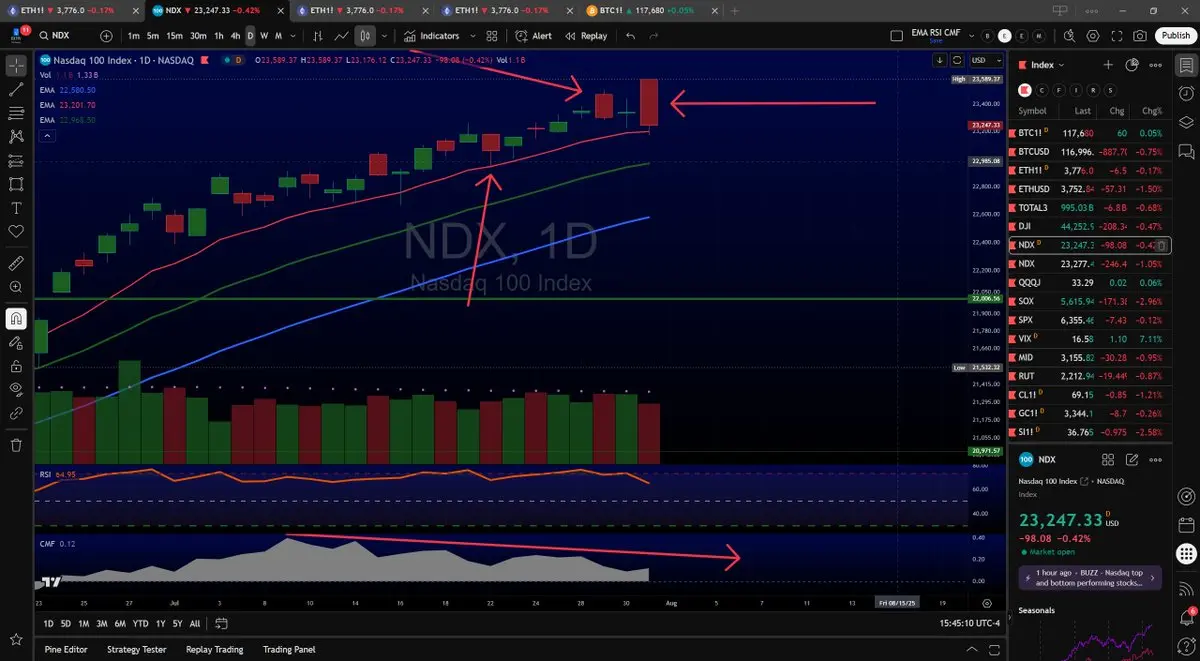Click the trash remove objects icon
The height and width of the screenshot is (661, 1200).
pos(16,445)
